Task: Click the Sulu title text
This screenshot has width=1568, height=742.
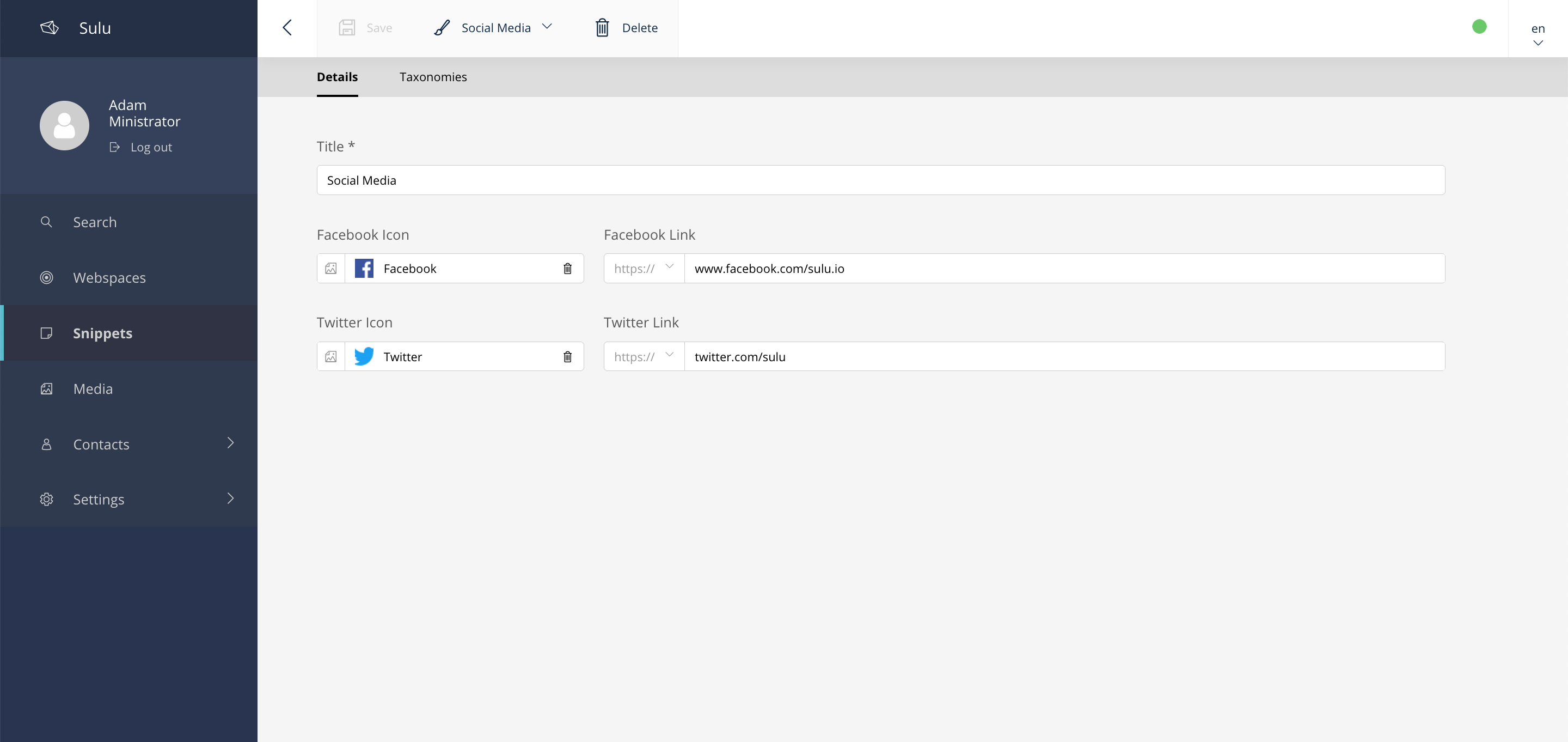Action: pyautogui.click(x=95, y=28)
